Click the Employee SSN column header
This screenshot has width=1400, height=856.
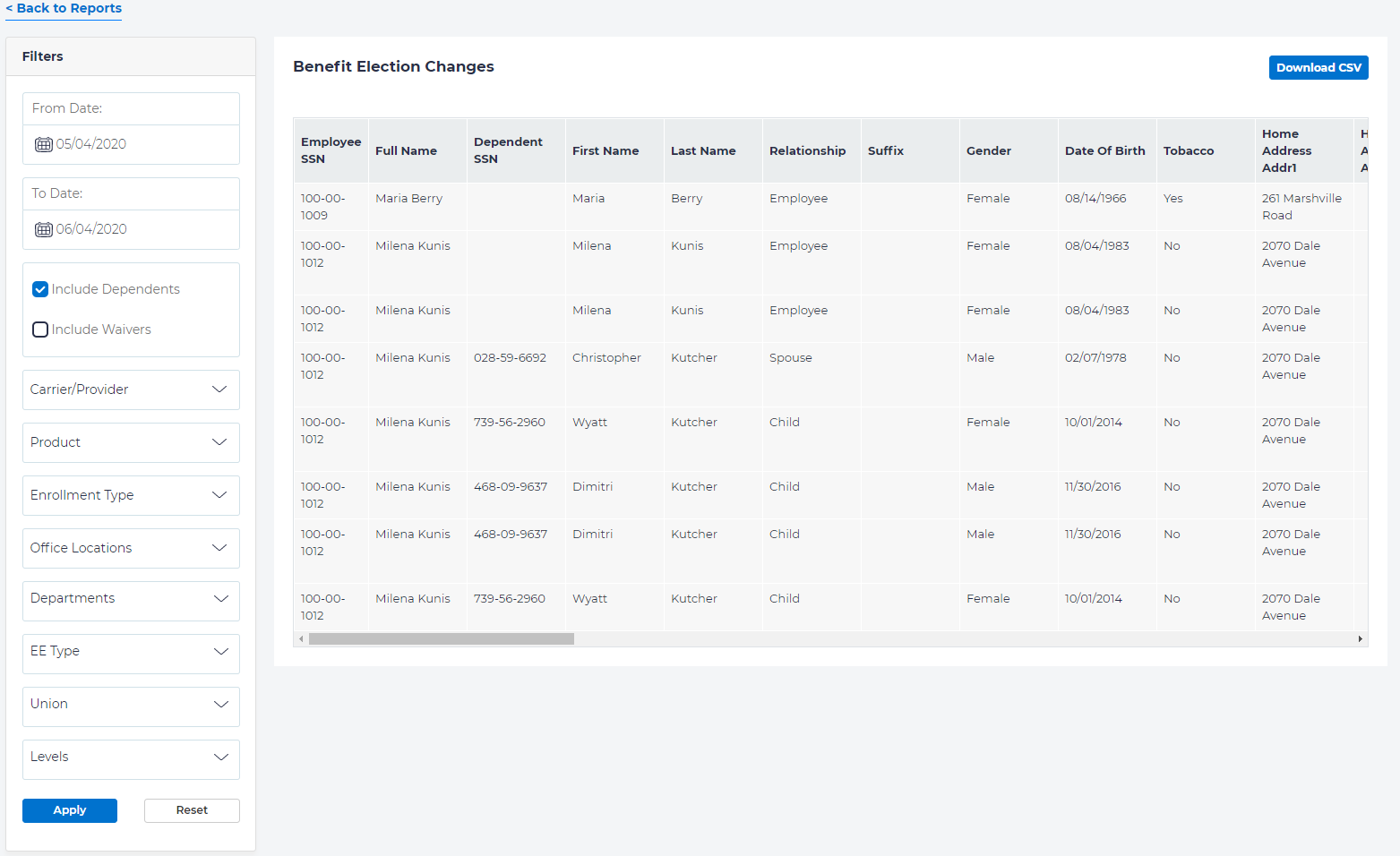(x=331, y=150)
